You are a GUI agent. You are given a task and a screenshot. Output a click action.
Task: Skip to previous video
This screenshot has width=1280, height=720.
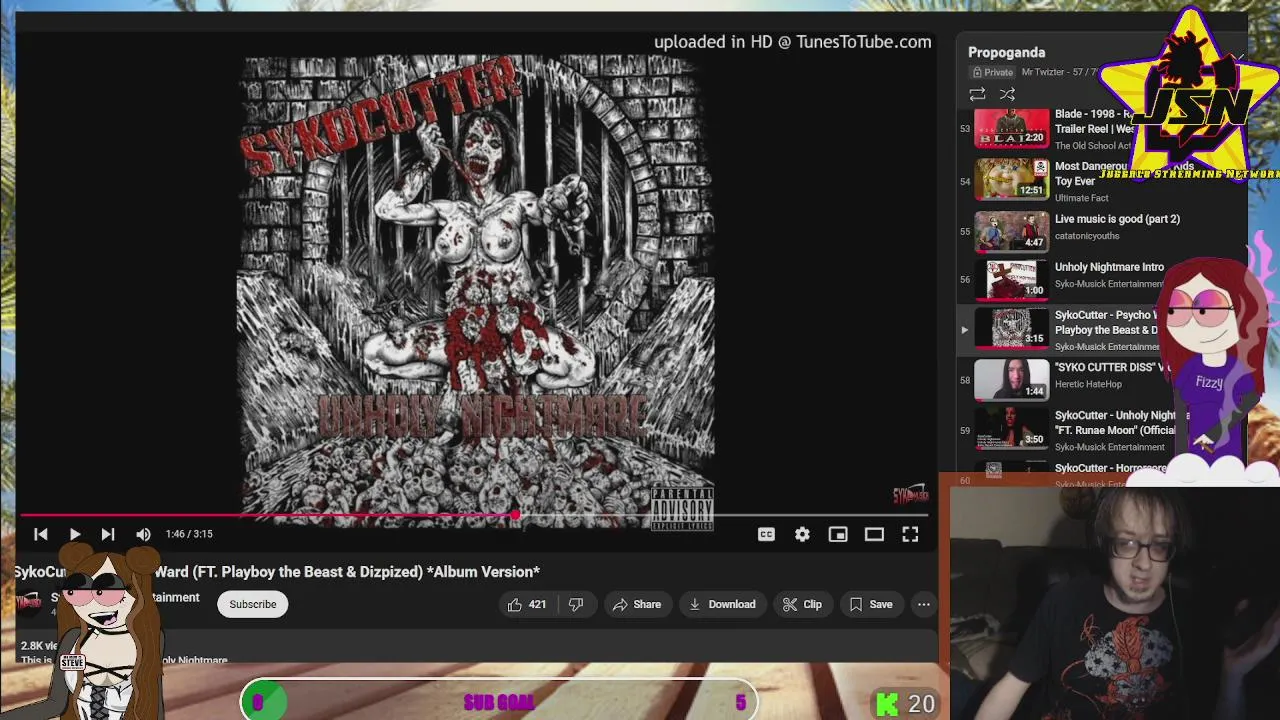[41, 534]
